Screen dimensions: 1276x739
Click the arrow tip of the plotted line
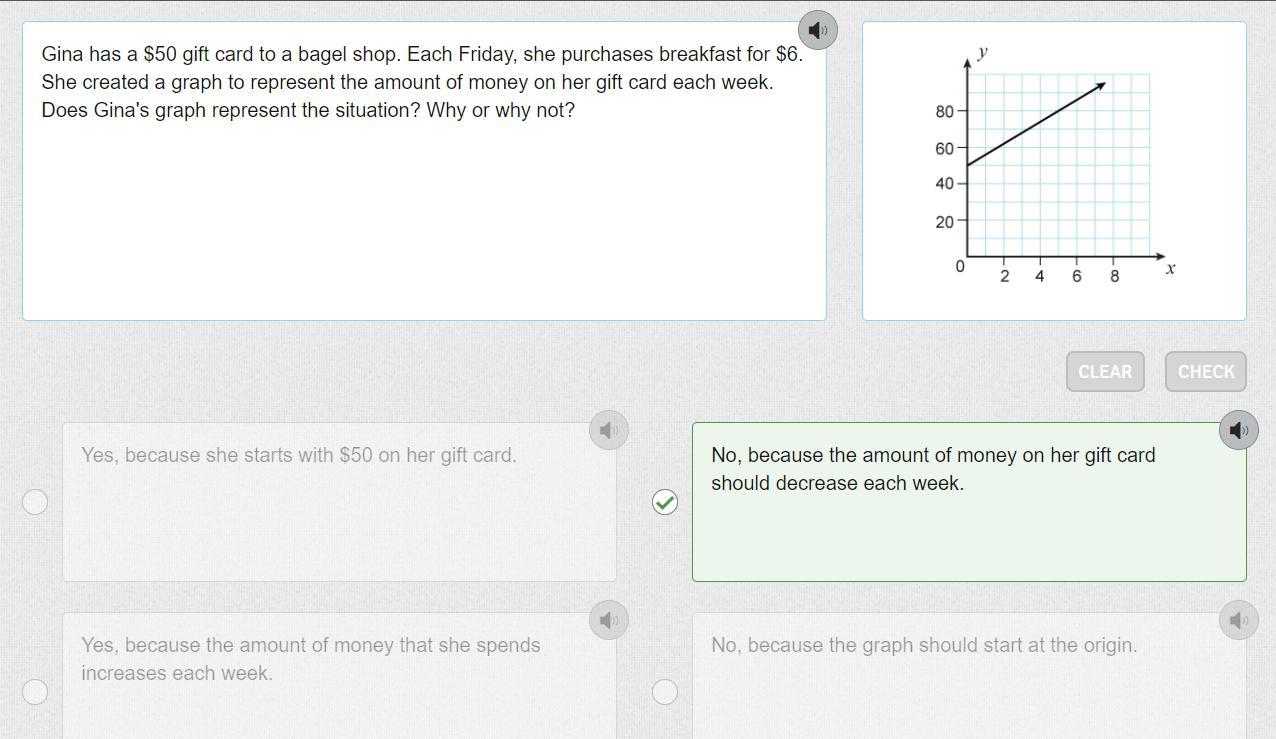point(1102,86)
